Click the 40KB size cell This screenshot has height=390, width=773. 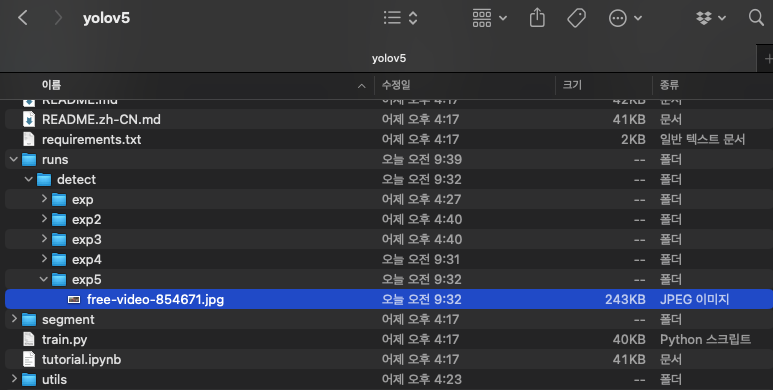tap(629, 340)
